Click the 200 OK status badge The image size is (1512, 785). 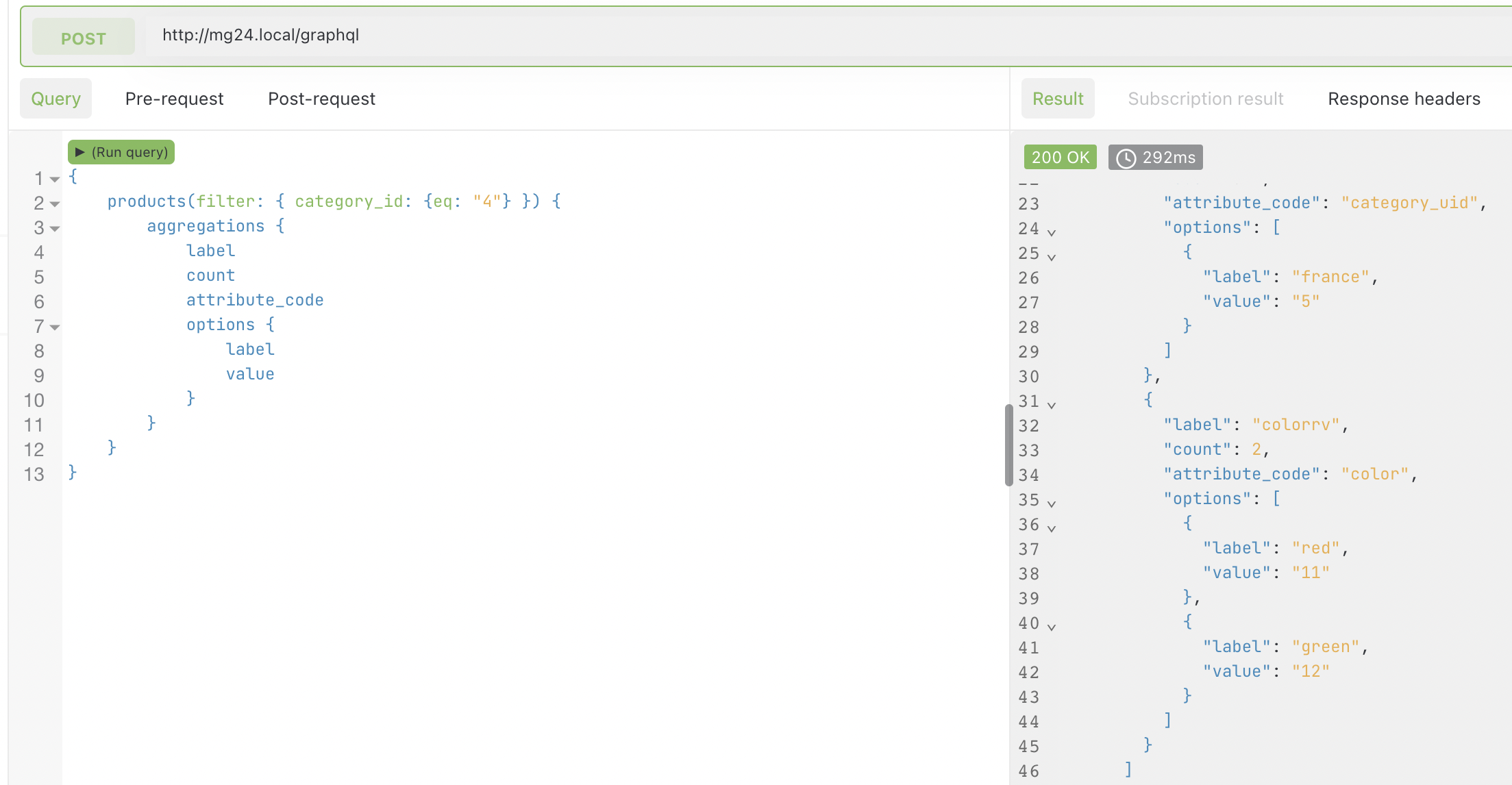tap(1060, 157)
